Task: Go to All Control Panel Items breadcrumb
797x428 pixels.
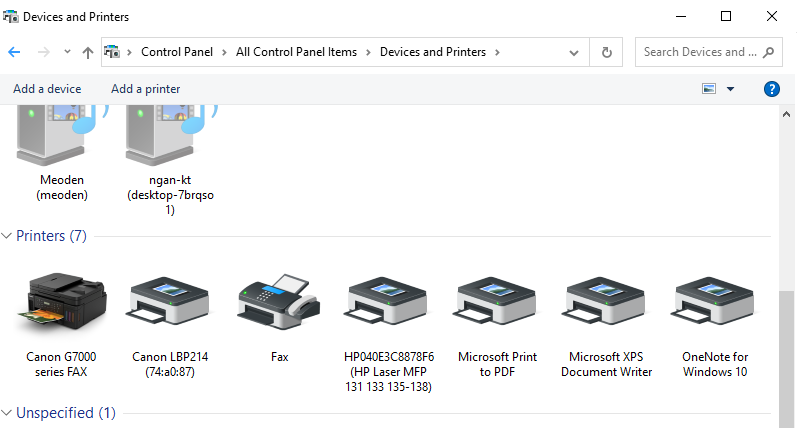Action: tap(296, 52)
